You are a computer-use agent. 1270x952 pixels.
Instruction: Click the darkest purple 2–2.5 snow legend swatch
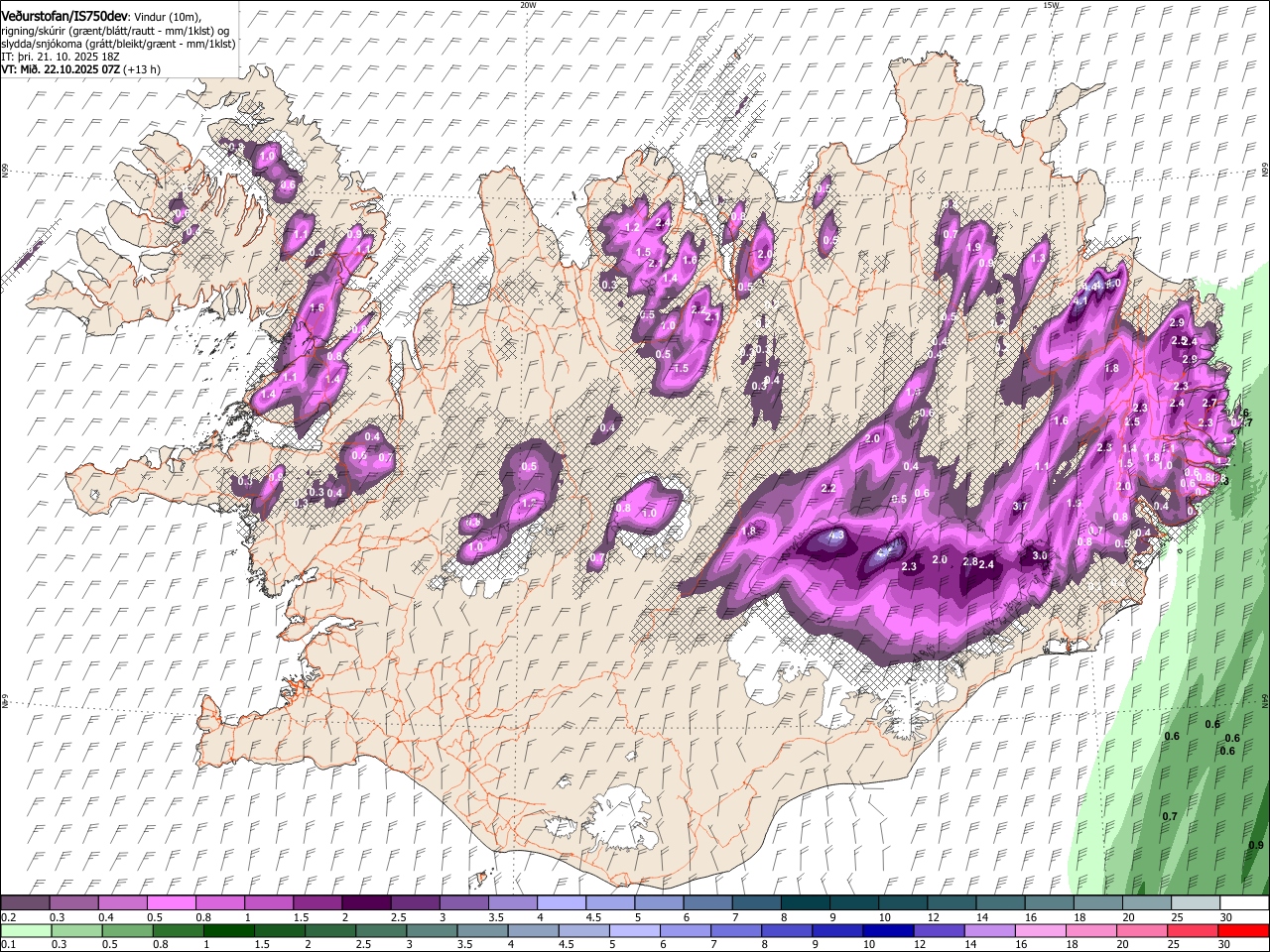(x=366, y=903)
